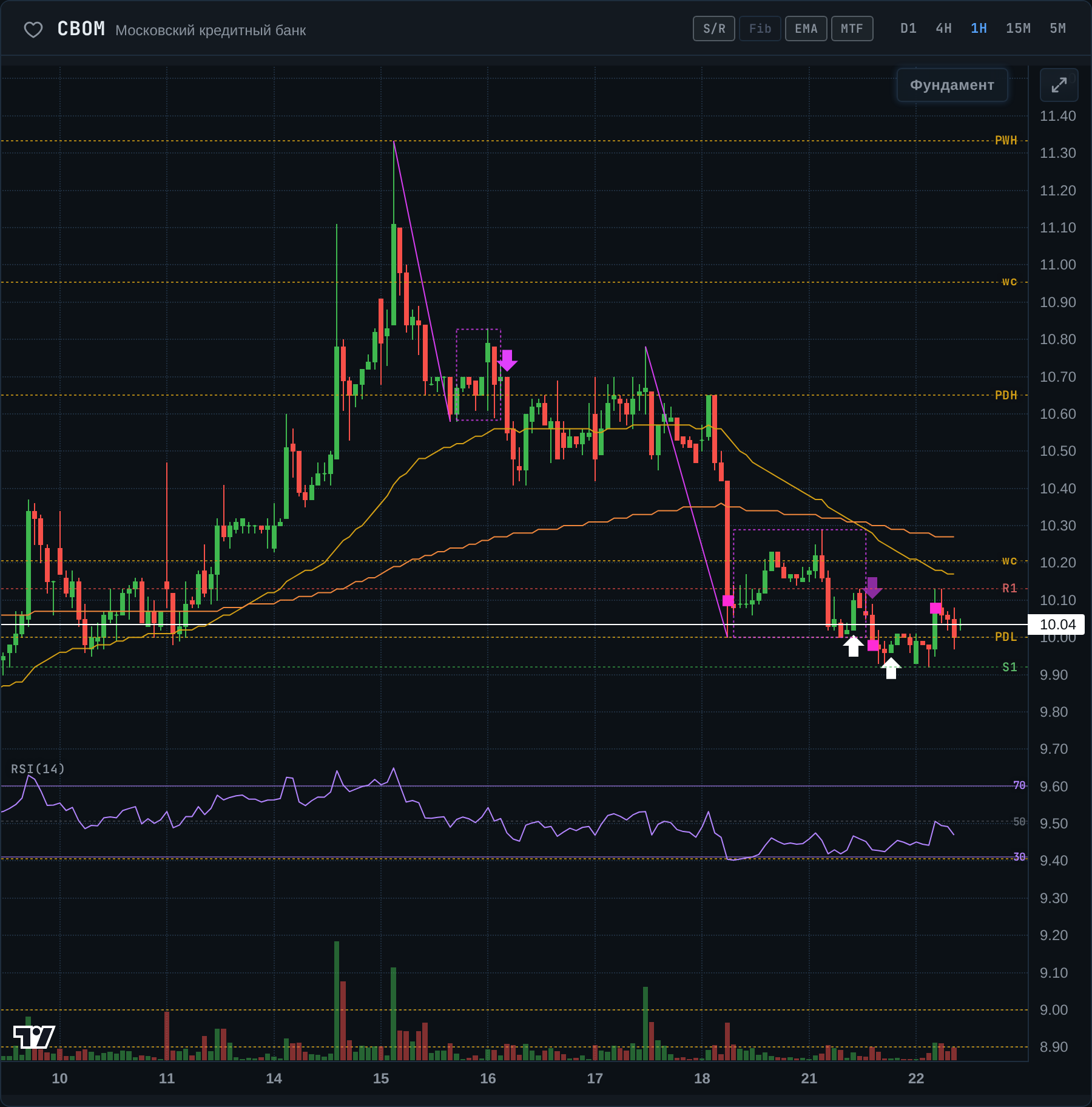The width and height of the screenshot is (1092, 1107).
Task: Click the RSI 50 level label
Action: (x=1019, y=821)
